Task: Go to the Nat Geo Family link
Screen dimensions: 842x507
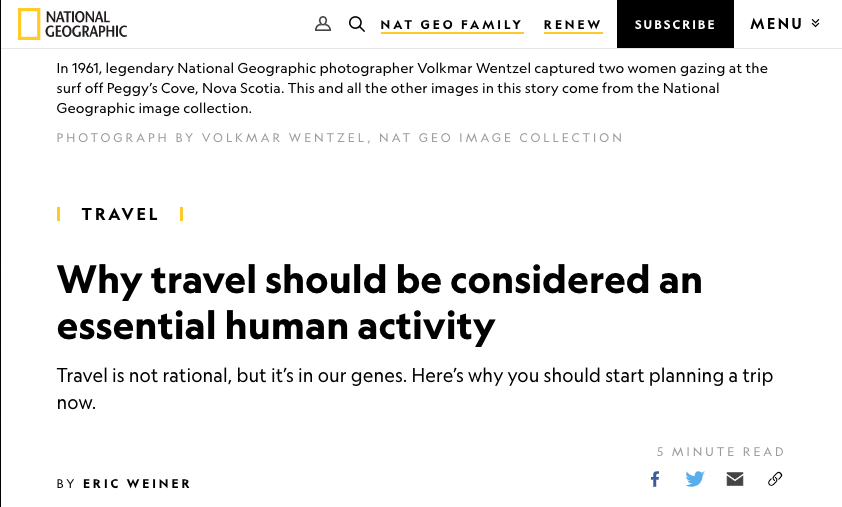Action: pyautogui.click(x=451, y=25)
